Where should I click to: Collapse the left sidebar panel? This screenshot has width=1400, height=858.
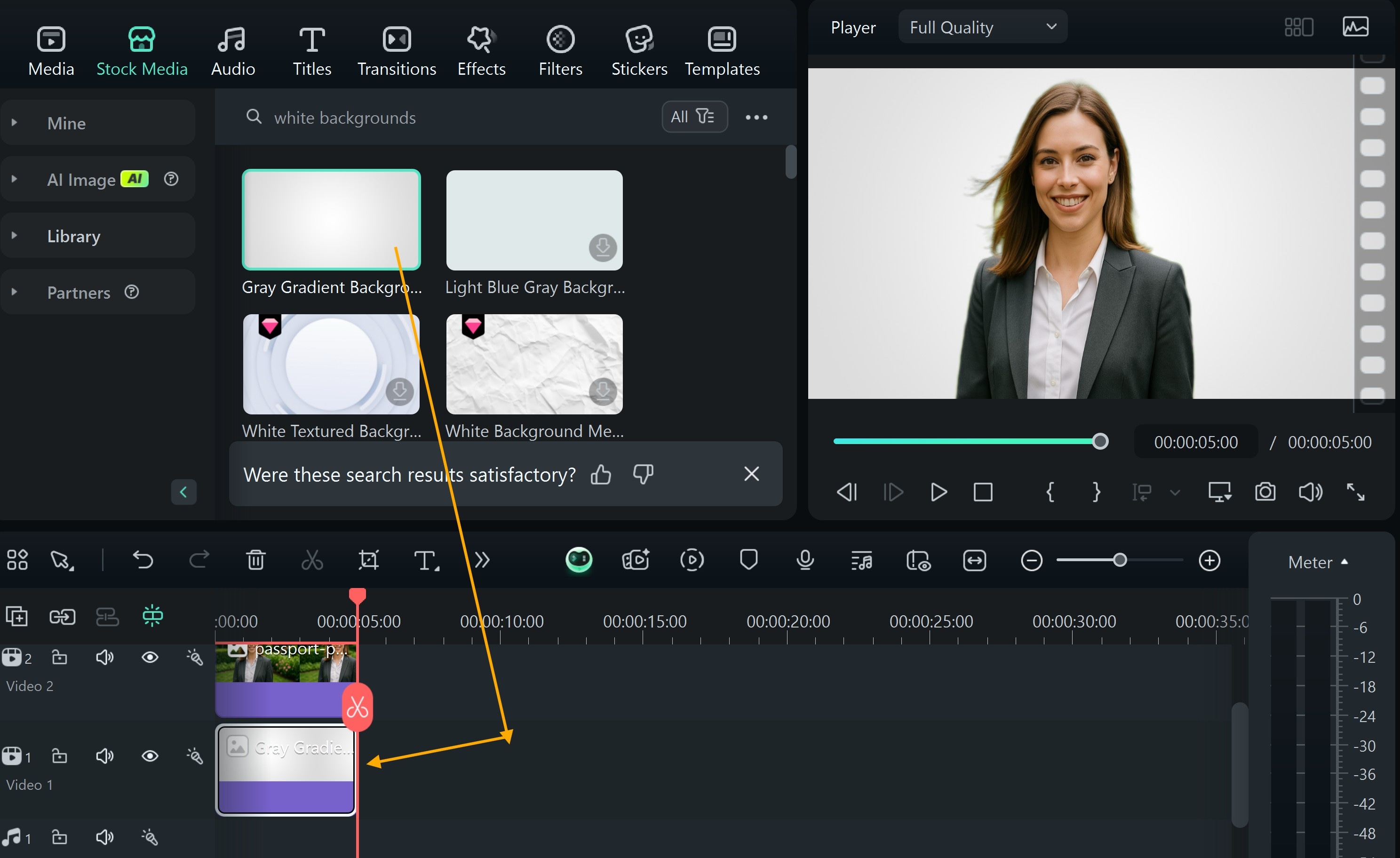tap(183, 492)
